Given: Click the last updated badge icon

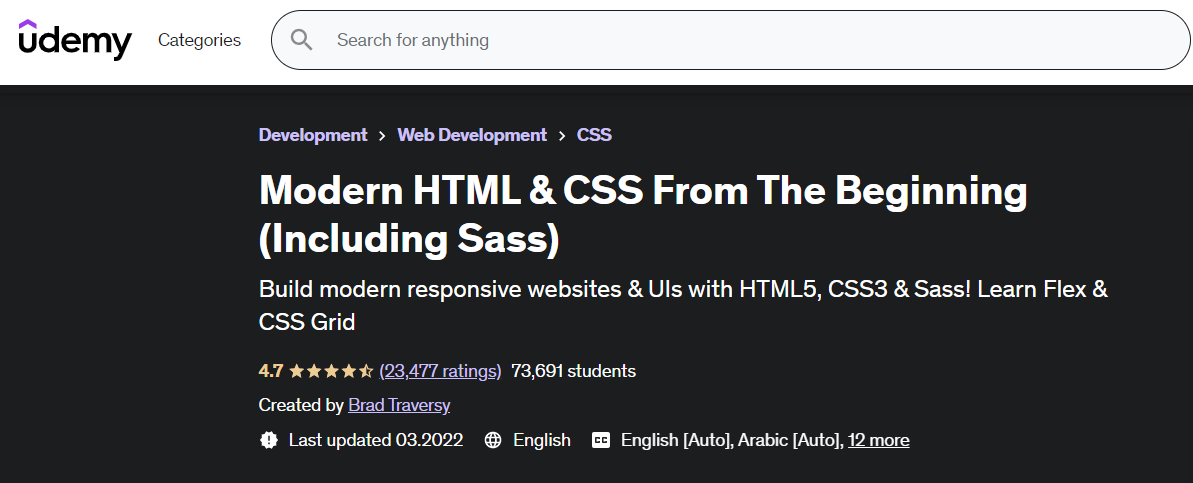Looking at the screenshot, I should [269, 440].
